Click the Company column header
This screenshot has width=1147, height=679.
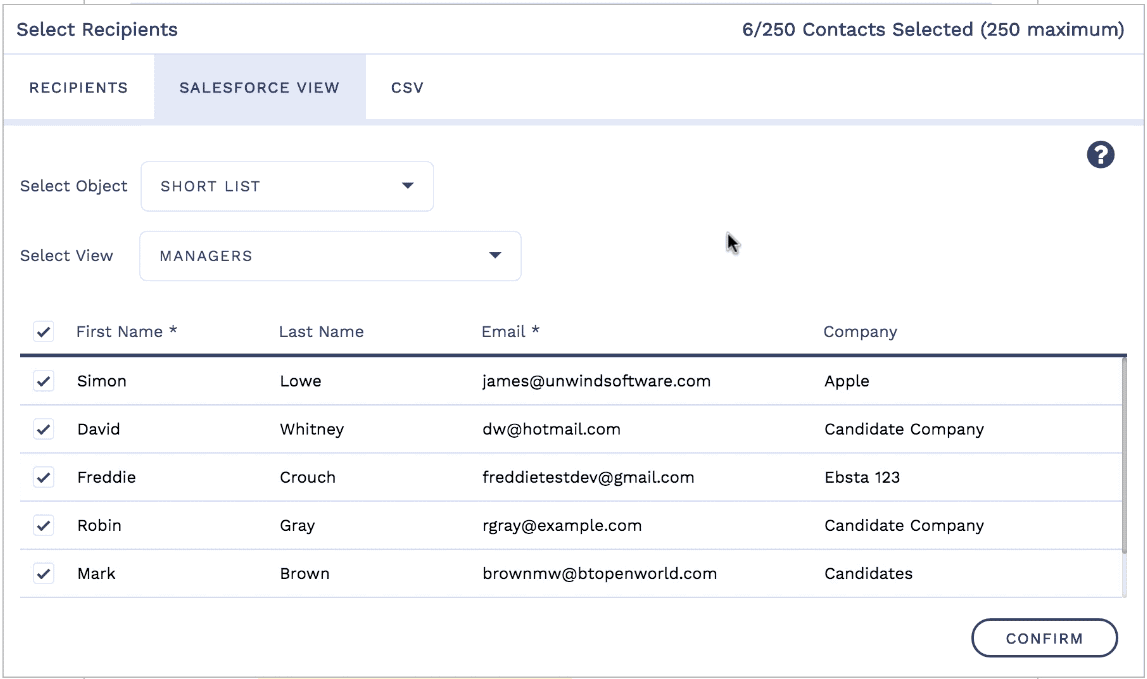click(859, 332)
